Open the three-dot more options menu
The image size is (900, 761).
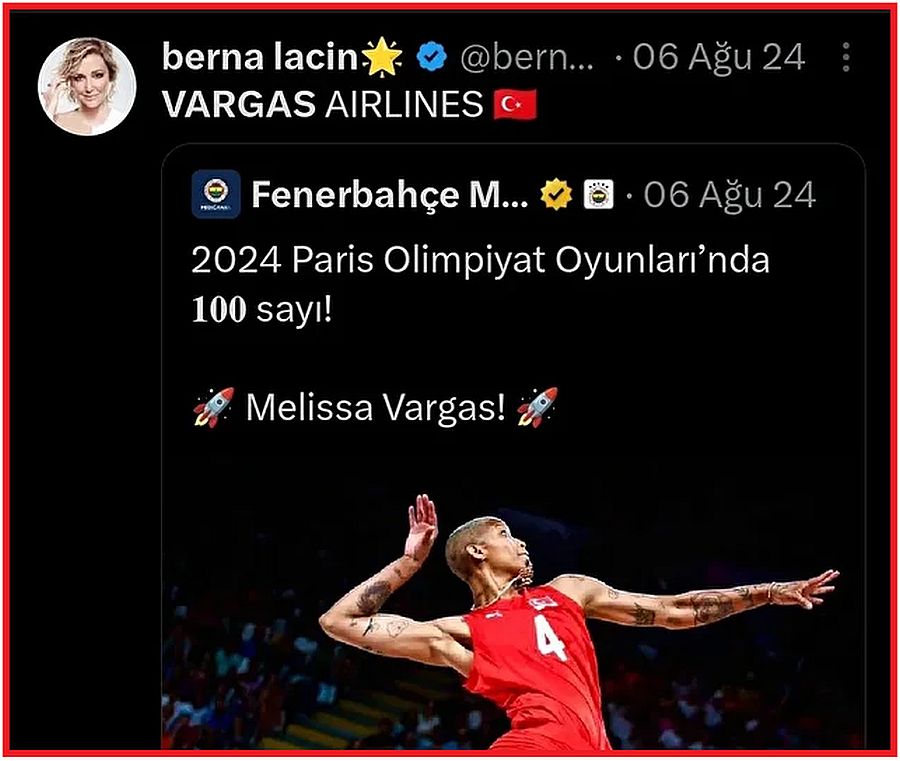point(845,57)
